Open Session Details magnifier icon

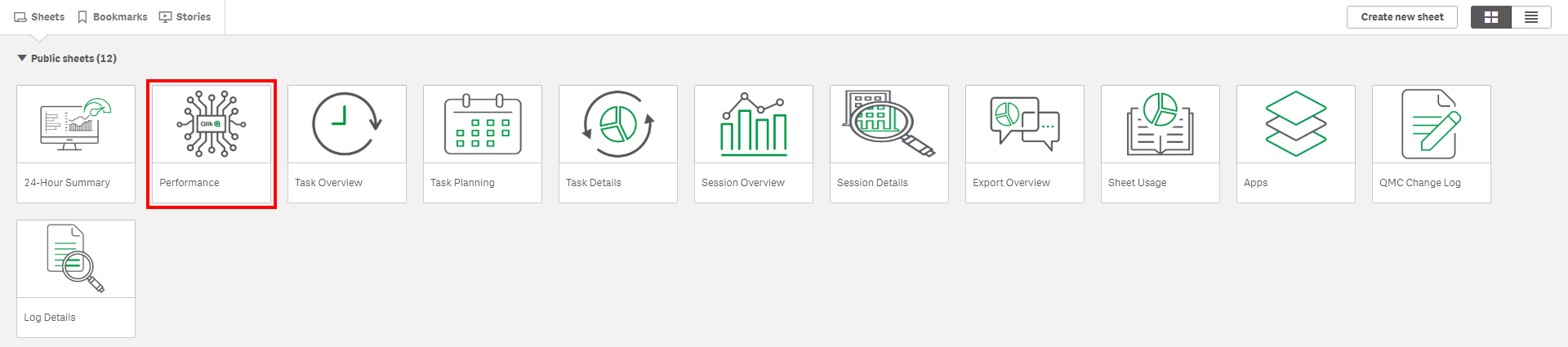(x=889, y=124)
